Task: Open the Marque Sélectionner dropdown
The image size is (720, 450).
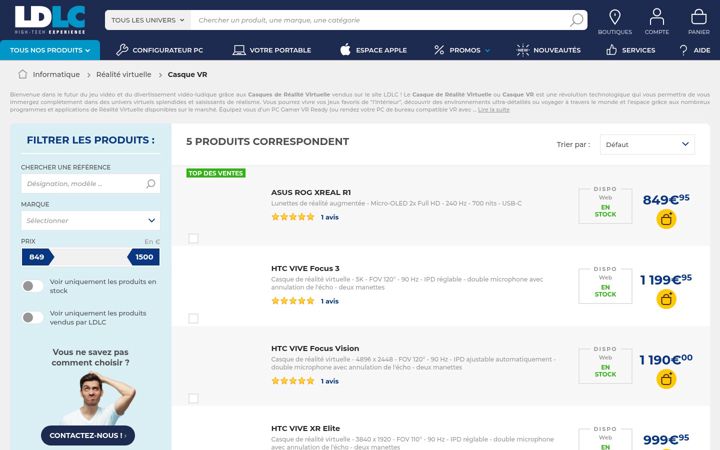Action: (x=90, y=220)
